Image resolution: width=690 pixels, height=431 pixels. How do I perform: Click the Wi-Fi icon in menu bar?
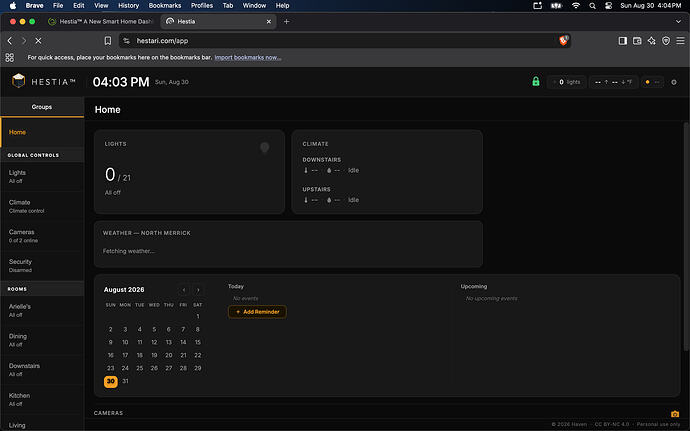click(x=576, y=5)
